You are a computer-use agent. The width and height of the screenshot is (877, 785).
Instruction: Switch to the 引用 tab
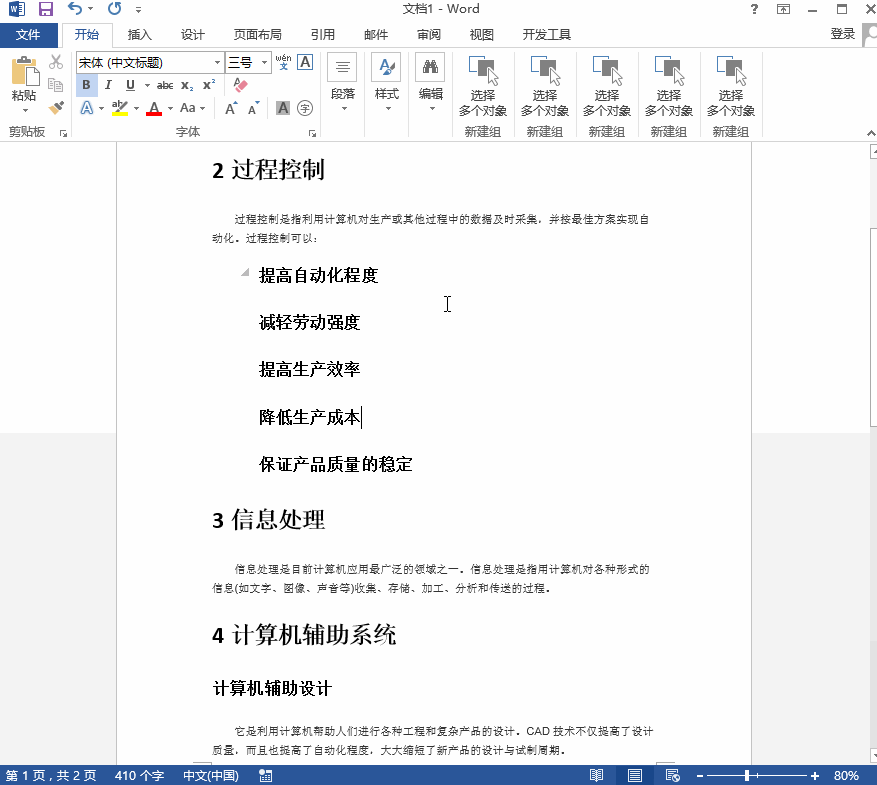323,35
